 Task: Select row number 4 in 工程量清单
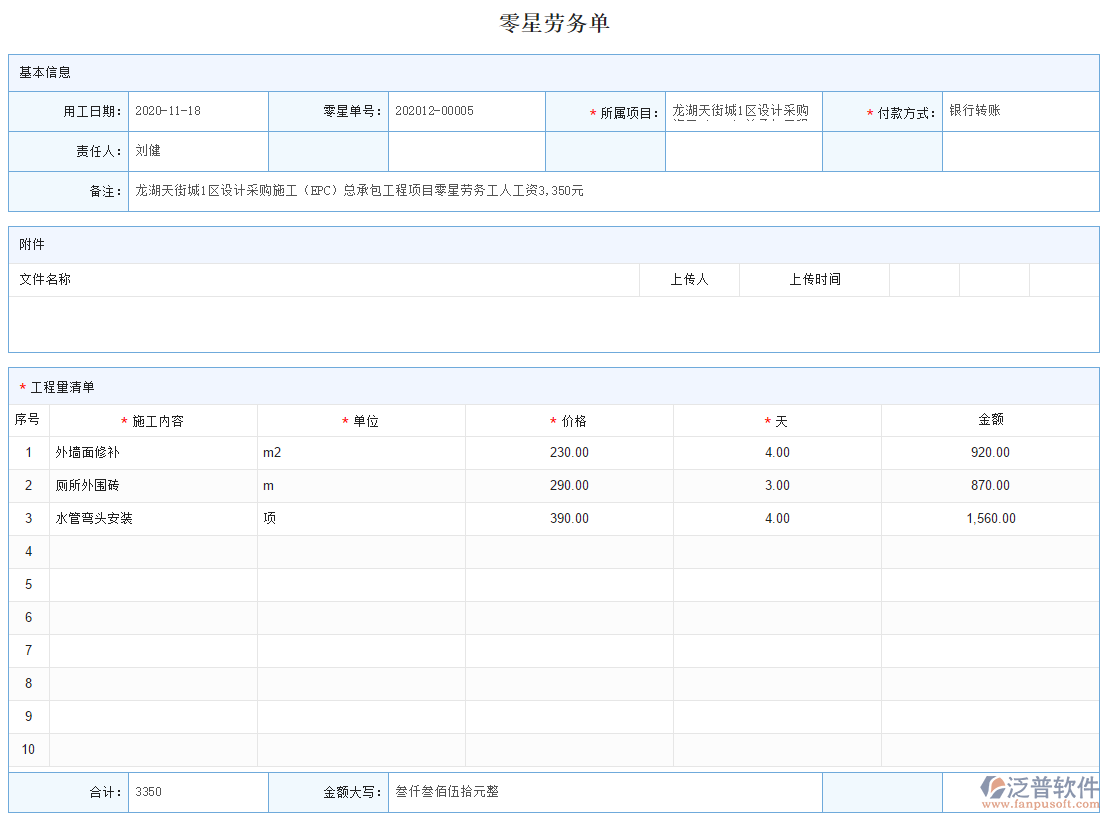pos(29,552)
